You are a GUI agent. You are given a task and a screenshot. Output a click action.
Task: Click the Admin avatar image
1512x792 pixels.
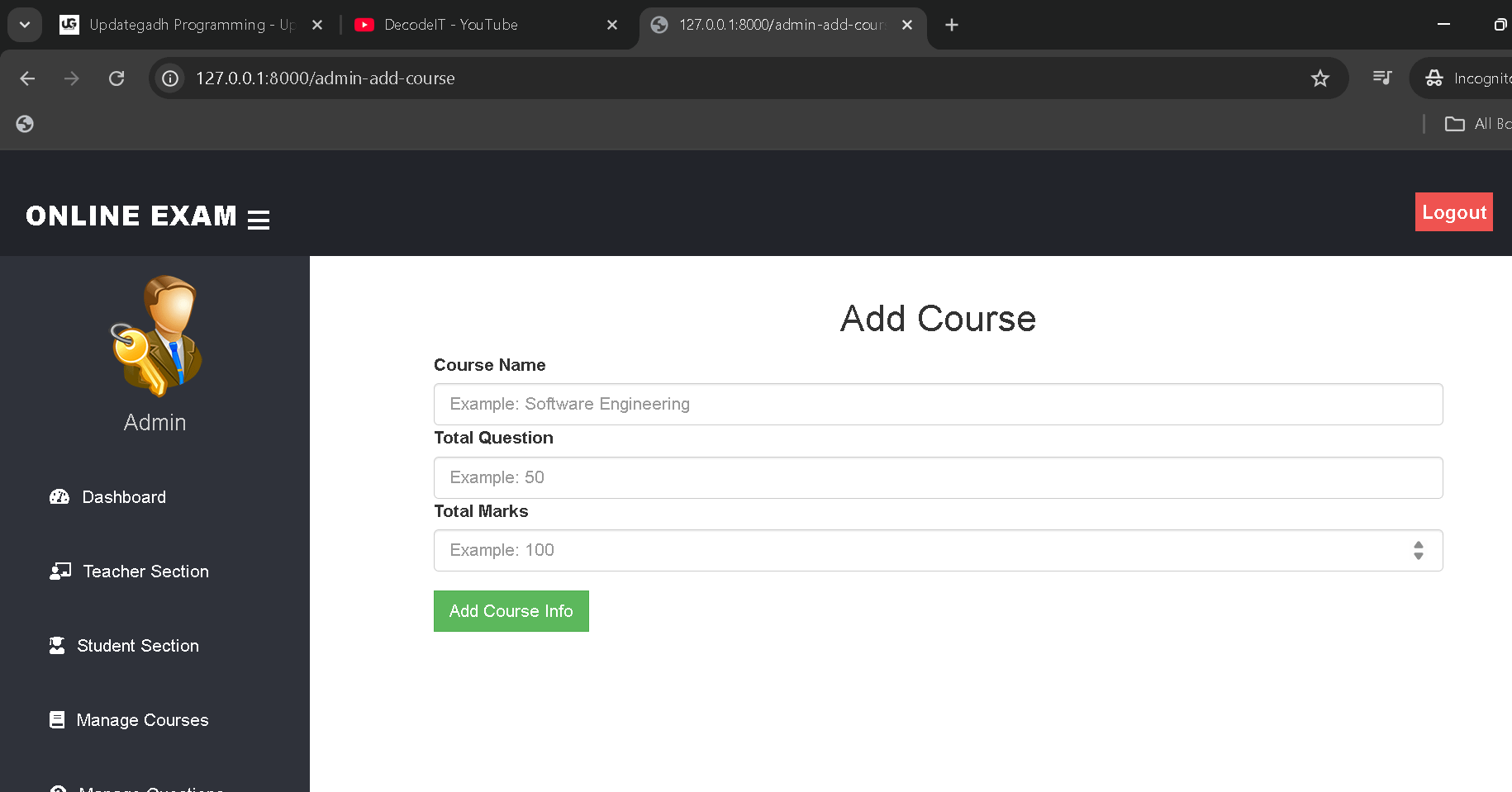click(x=155, y=336)
